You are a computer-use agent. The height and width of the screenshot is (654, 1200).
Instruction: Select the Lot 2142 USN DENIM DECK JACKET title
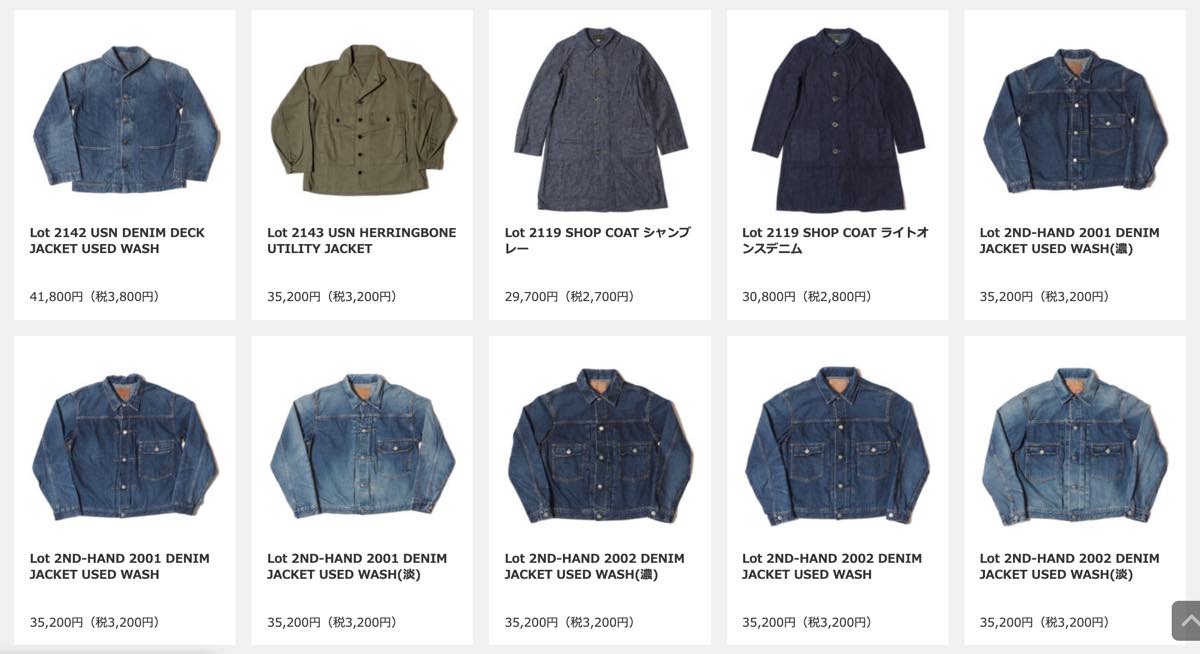pos(117,241)
